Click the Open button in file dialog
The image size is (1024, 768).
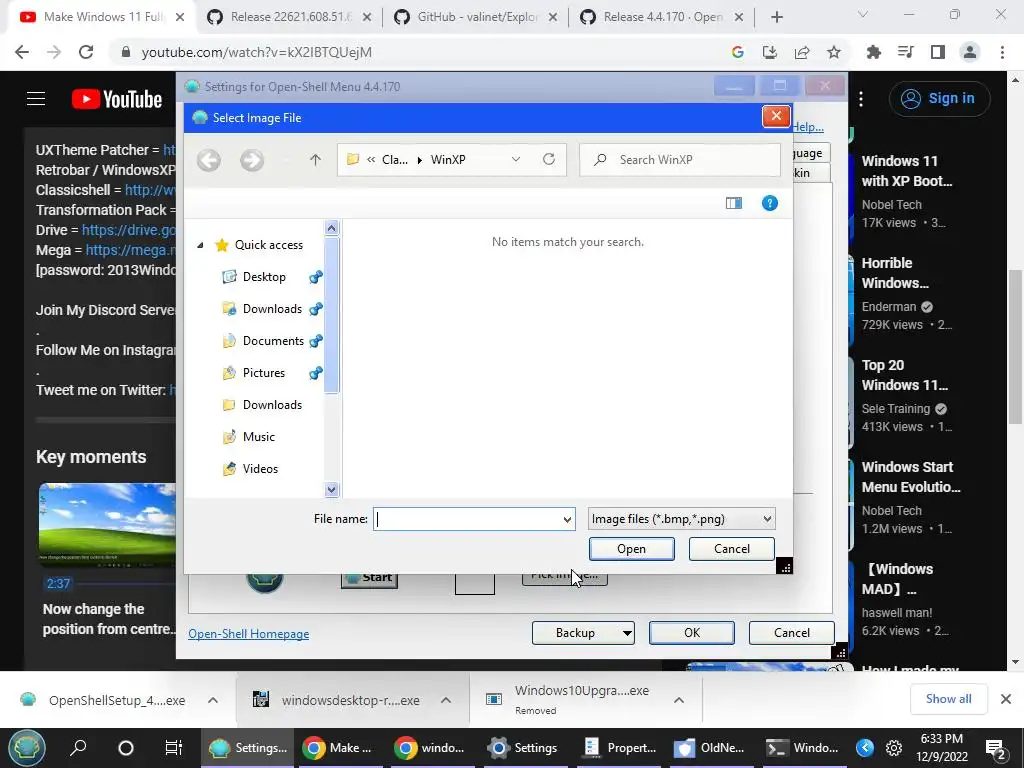pyautogui.click(x=632, y=549)
